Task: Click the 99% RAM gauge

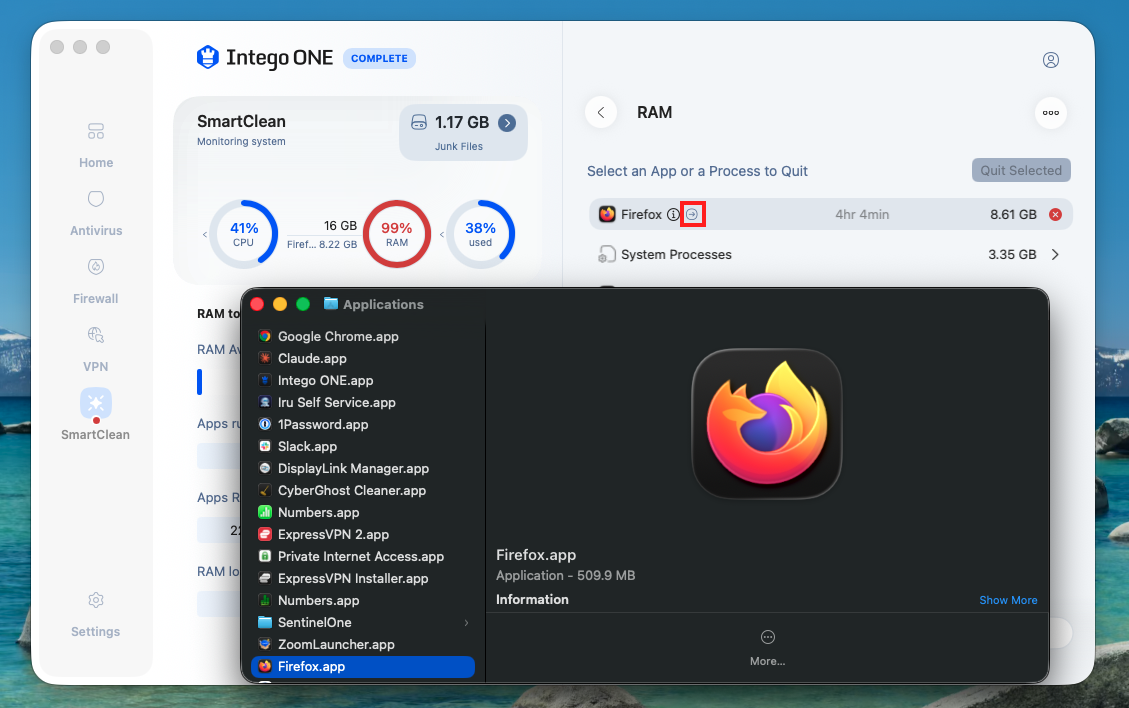Action: coord(397,234)
